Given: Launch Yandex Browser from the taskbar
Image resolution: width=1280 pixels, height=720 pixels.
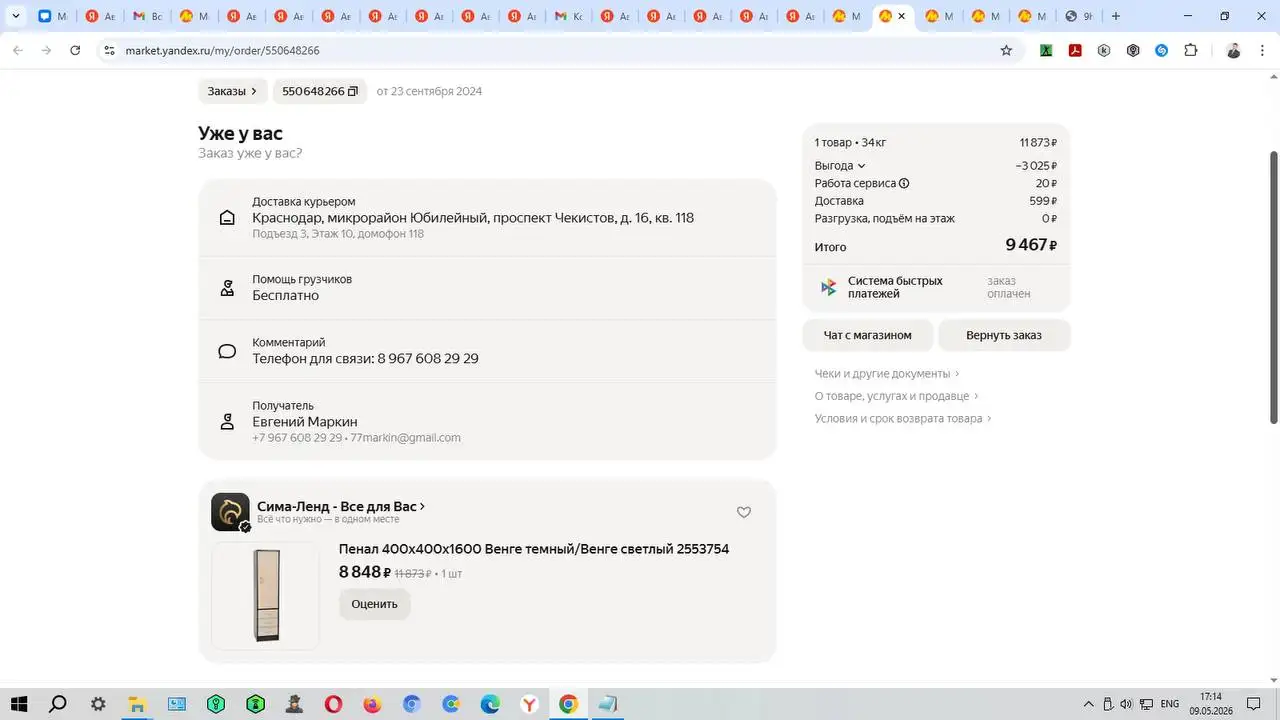Looking at the screenshot, I should (529, 704).
